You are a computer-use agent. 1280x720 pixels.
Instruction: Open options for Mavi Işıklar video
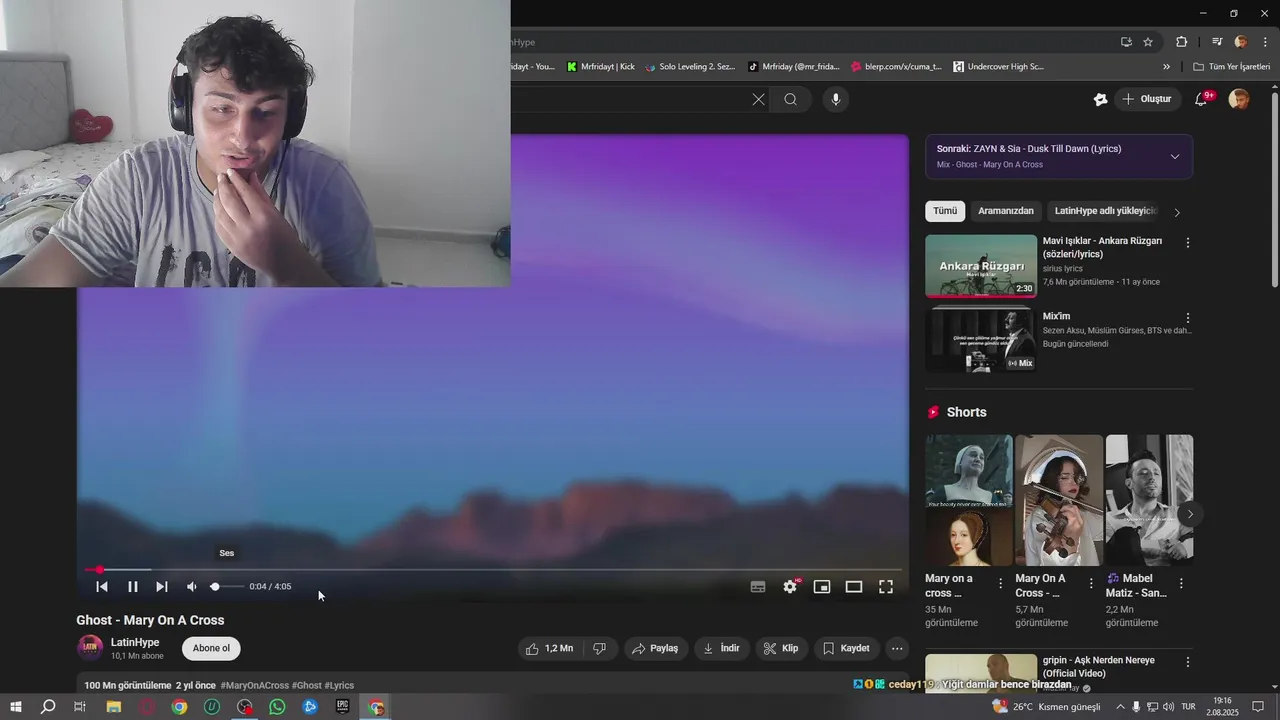click(1188, 243)
